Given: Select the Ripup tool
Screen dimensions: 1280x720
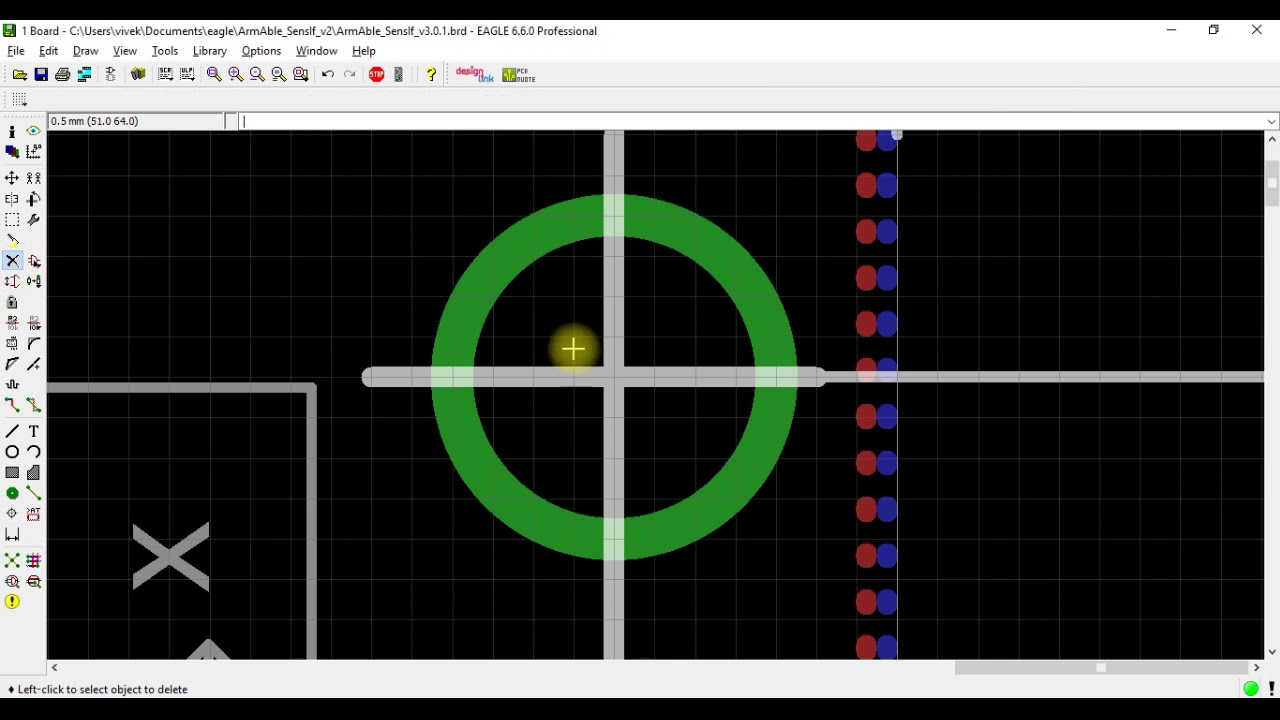Looking at the screenshot, I should point(33,405).
